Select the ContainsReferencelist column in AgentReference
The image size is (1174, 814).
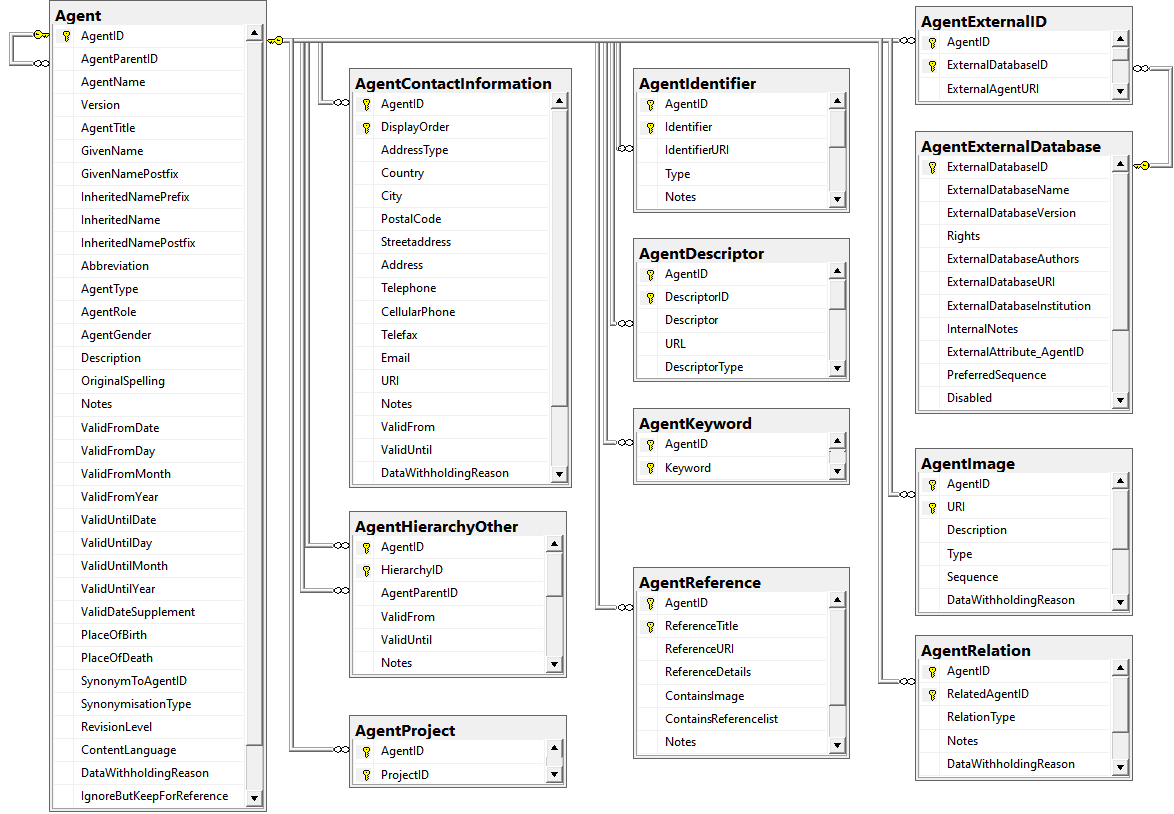[x=732, y=719]
